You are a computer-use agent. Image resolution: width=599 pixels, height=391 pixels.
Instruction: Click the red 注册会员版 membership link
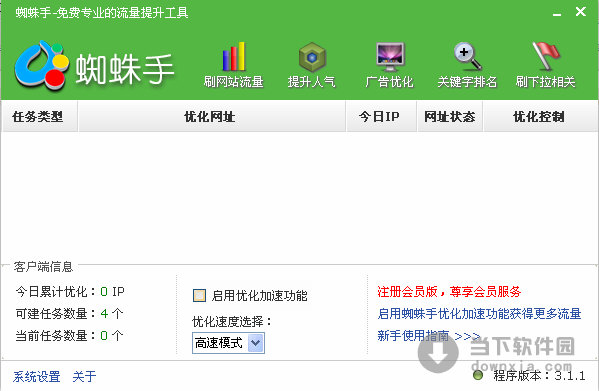click(x=449, y=292)
